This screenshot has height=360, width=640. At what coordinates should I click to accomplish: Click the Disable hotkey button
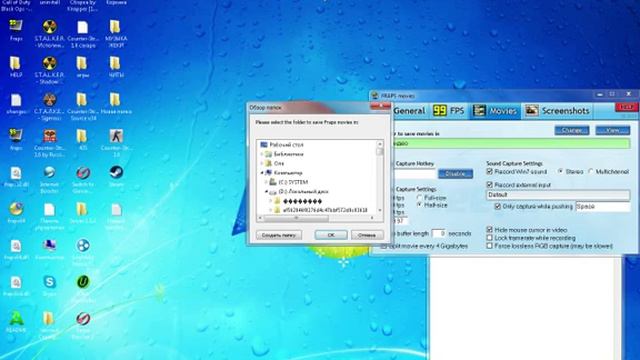point(455,174)
